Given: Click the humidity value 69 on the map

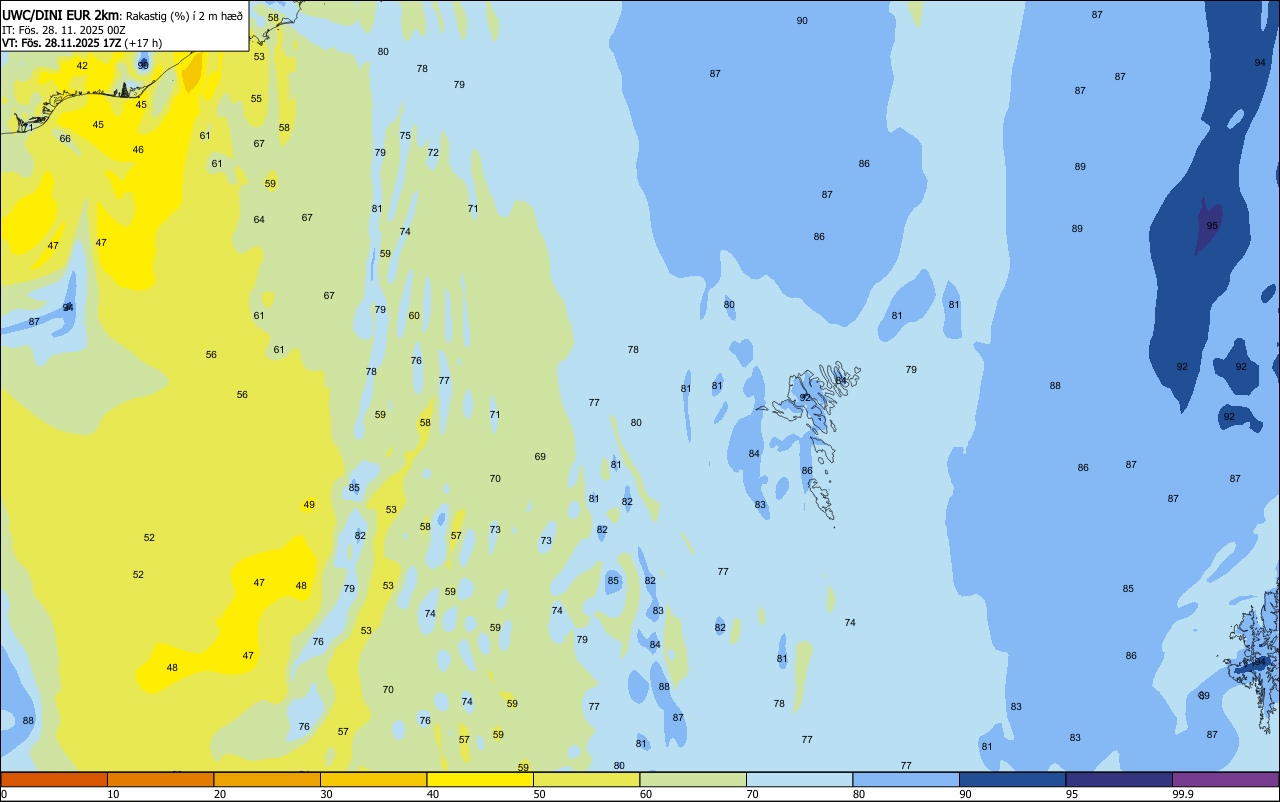Looking at the screenshot, I should (540, 457).
